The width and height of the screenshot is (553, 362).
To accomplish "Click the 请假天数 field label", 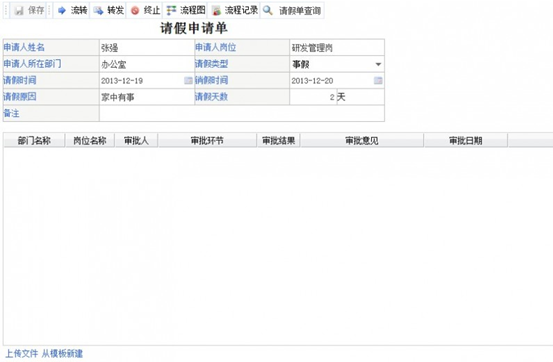I will [x=211, y=96].
